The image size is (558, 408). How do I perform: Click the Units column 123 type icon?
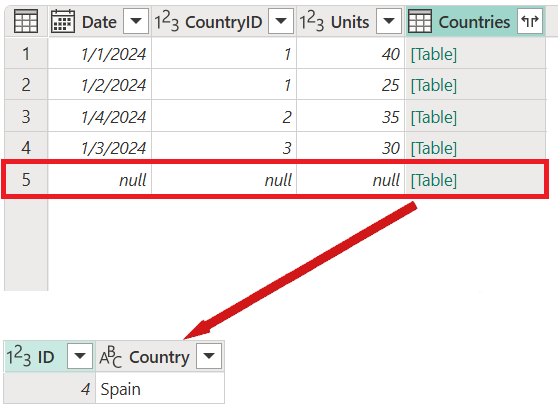[311, 21]
